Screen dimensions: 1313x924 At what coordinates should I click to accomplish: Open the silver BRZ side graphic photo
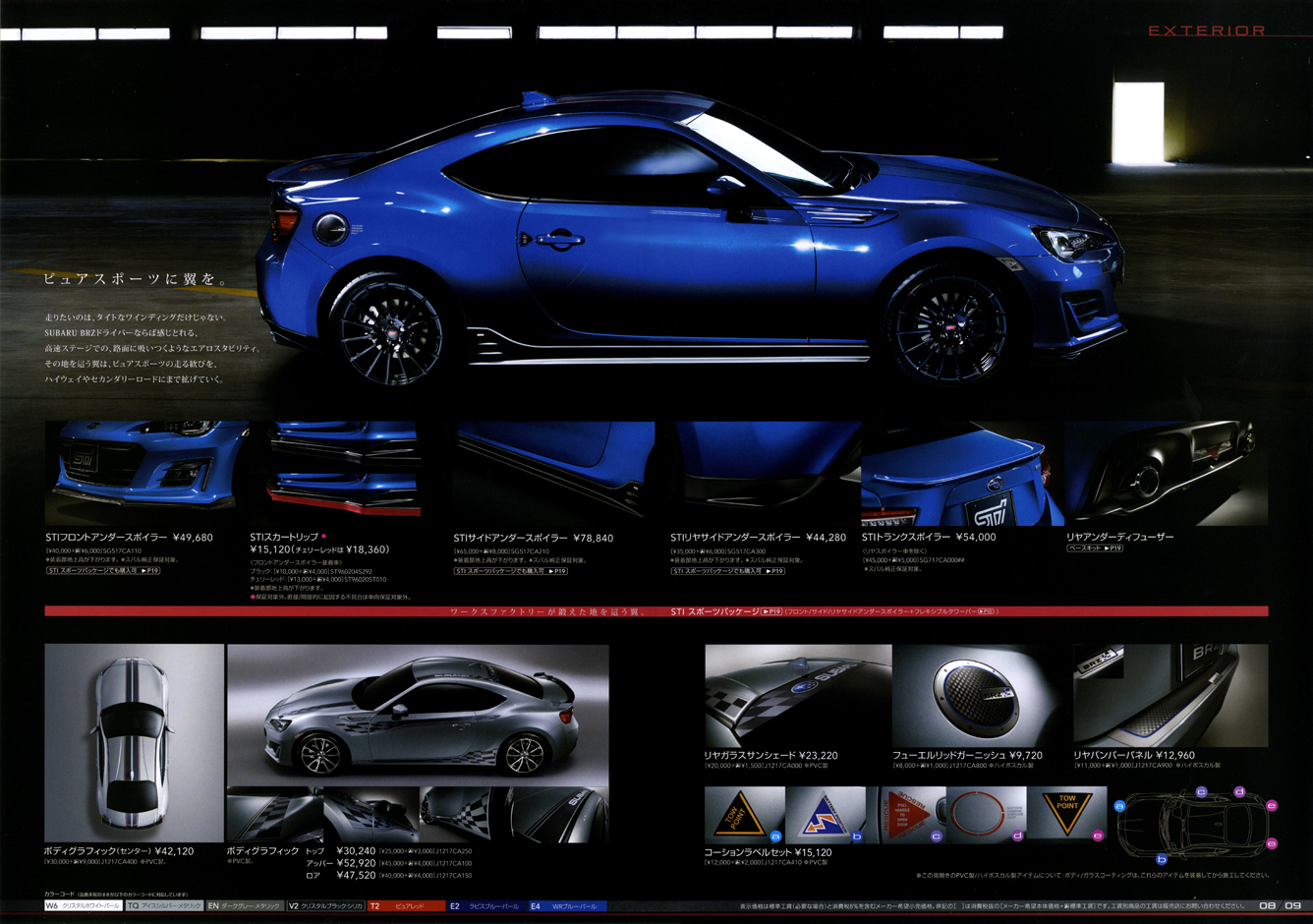(x=418, y=715)
